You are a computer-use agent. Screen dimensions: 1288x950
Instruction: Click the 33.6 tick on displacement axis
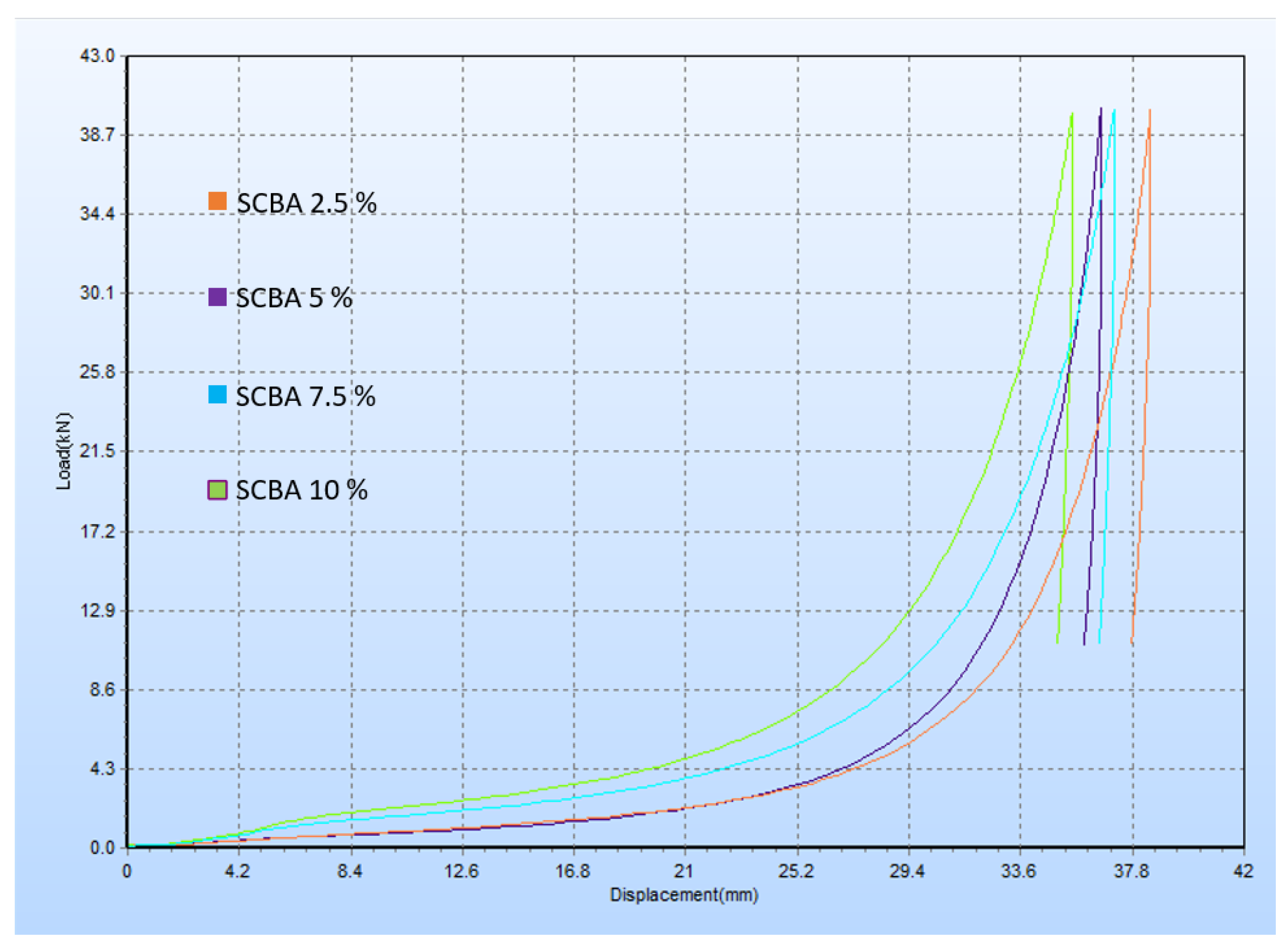(1019, 871)
